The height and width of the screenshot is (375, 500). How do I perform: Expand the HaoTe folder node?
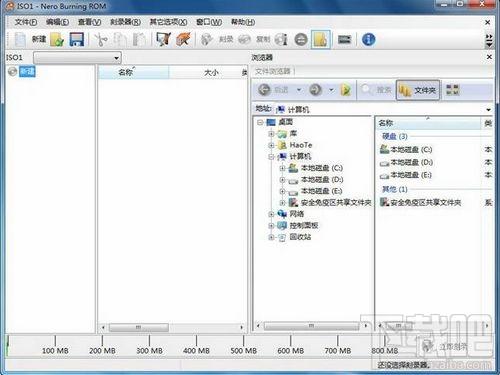(x=271, y=145)
